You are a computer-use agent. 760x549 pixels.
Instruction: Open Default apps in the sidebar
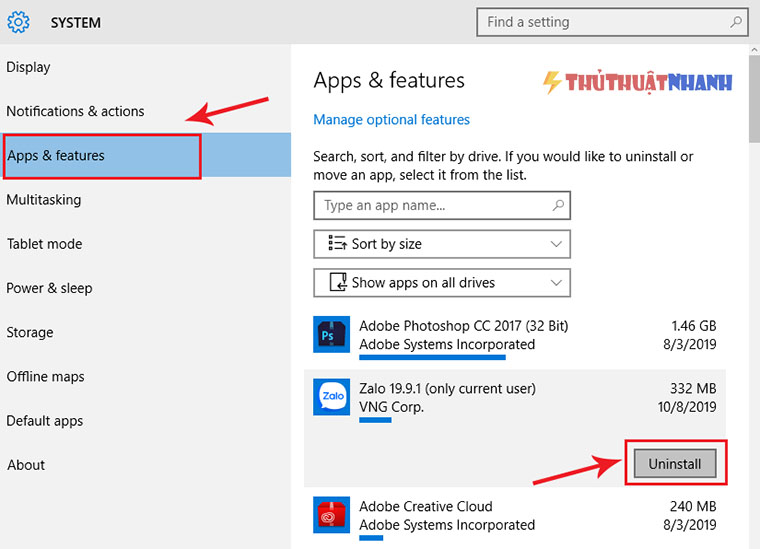point(45,421)
